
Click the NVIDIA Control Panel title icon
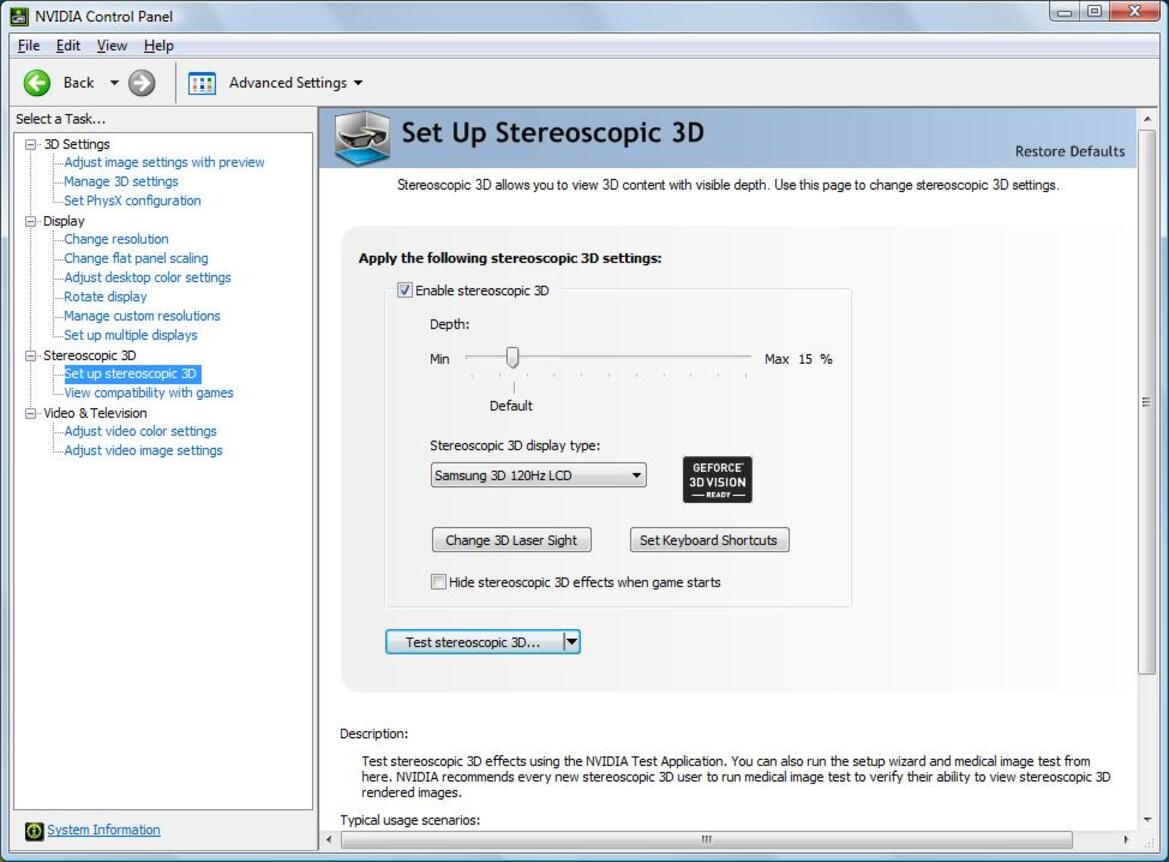[x=19, y=16]
